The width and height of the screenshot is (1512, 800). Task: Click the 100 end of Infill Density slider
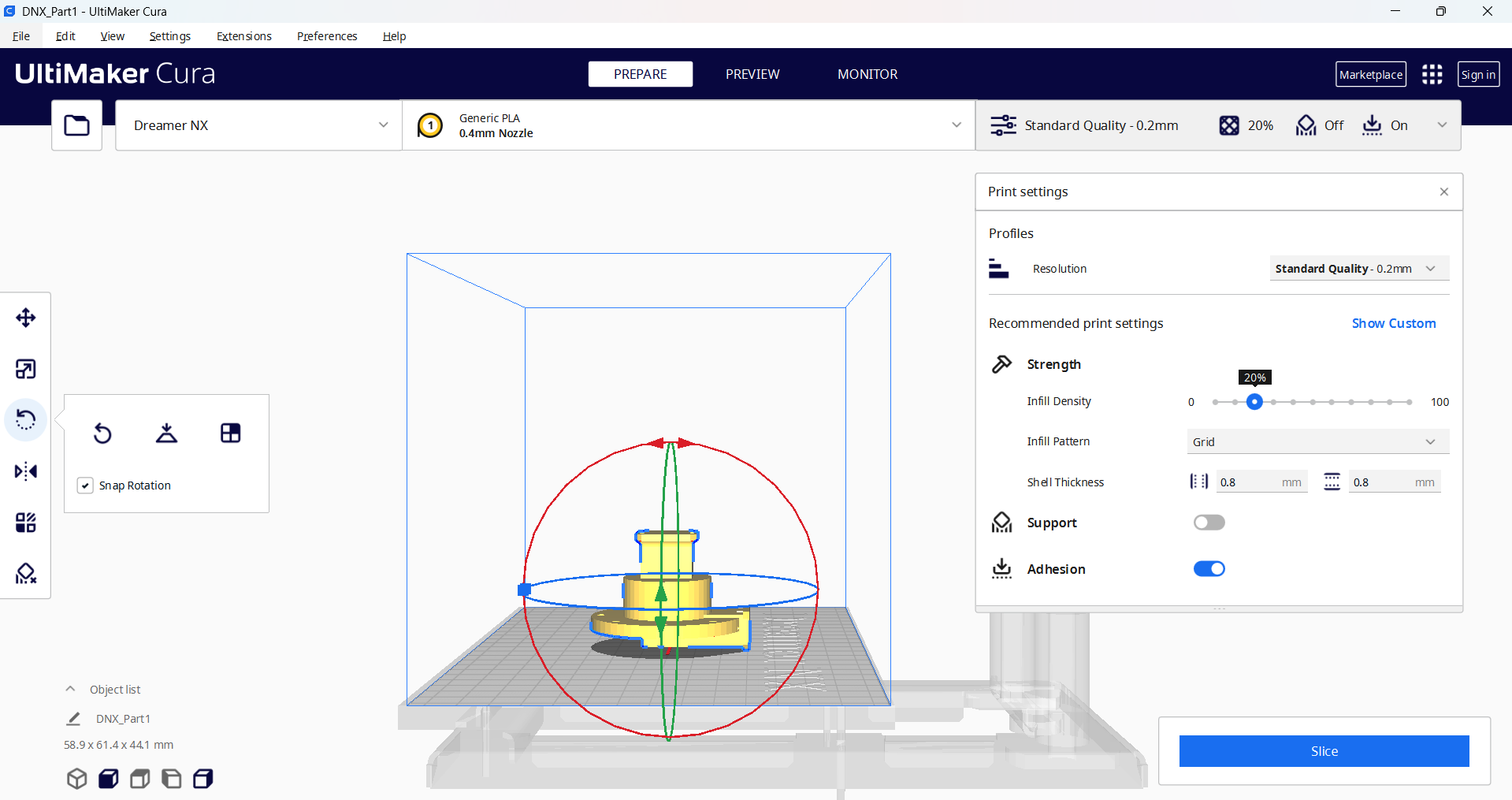tap(1410, 402)
